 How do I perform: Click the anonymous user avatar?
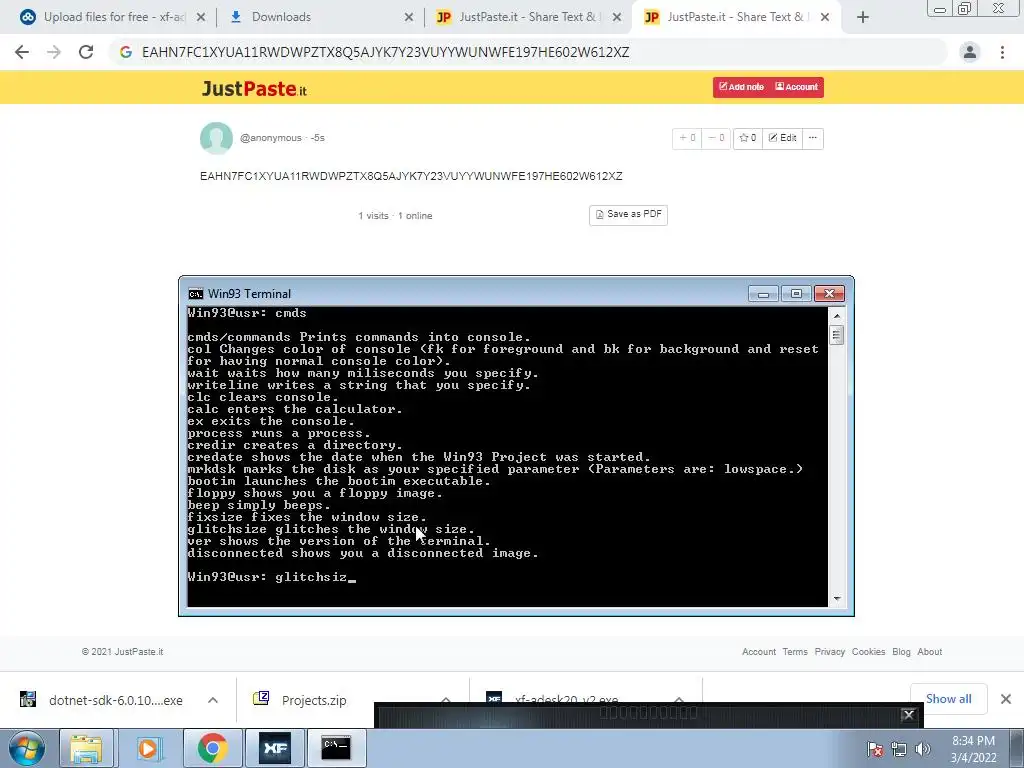pyautogui.click(x=216, y=138)
